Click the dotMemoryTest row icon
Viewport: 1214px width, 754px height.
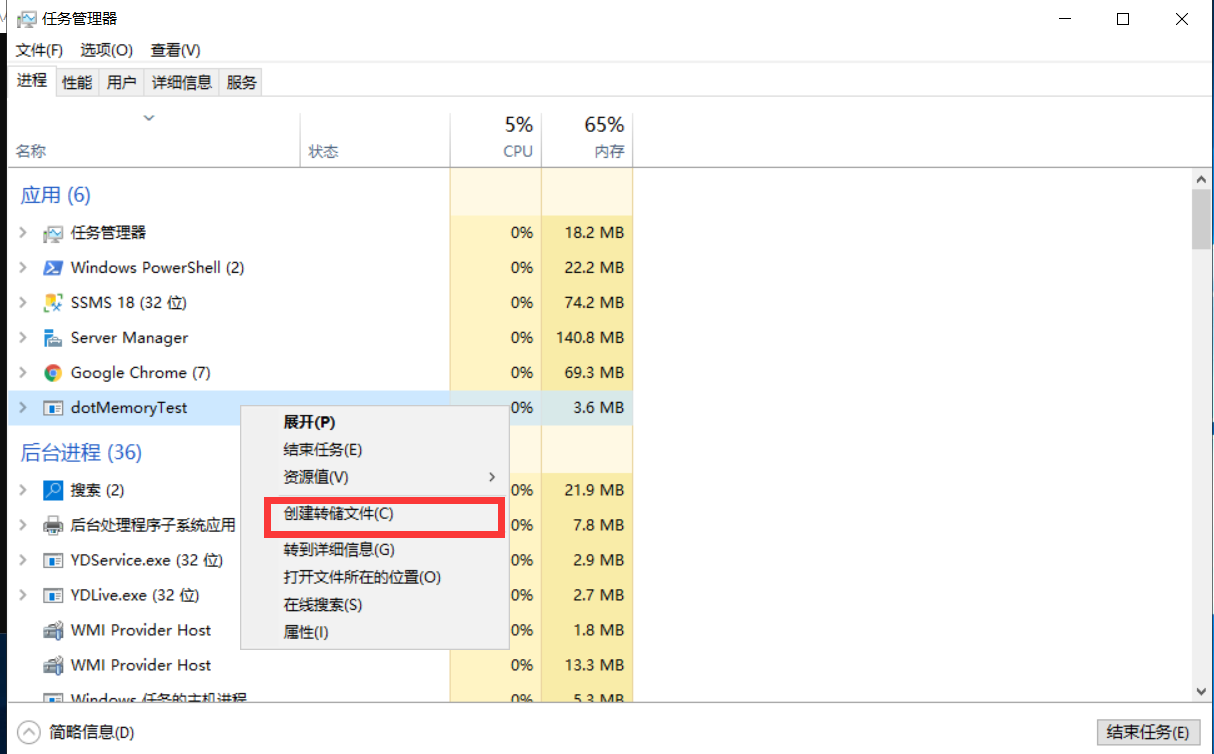pos(53,408)
